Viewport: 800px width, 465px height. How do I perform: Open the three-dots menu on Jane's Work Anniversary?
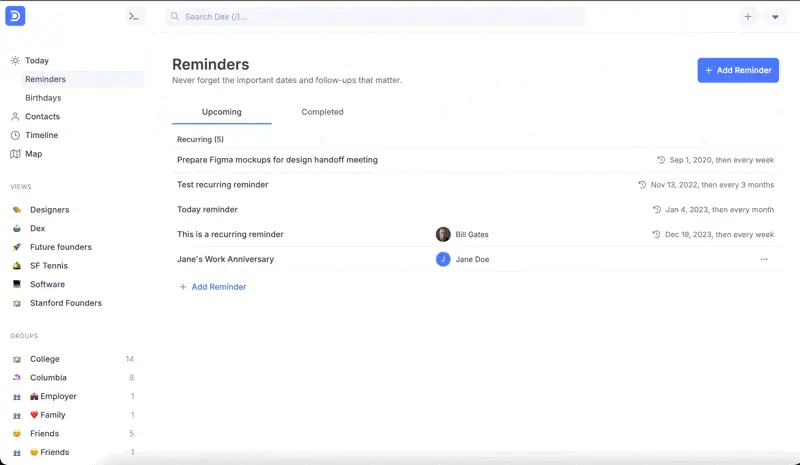764,259
